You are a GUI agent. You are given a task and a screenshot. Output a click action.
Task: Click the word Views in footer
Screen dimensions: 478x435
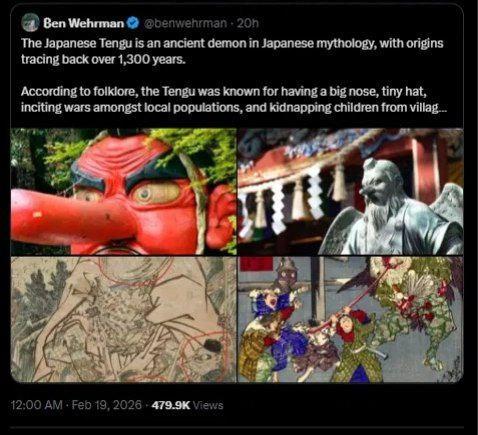tap(208, 405)
